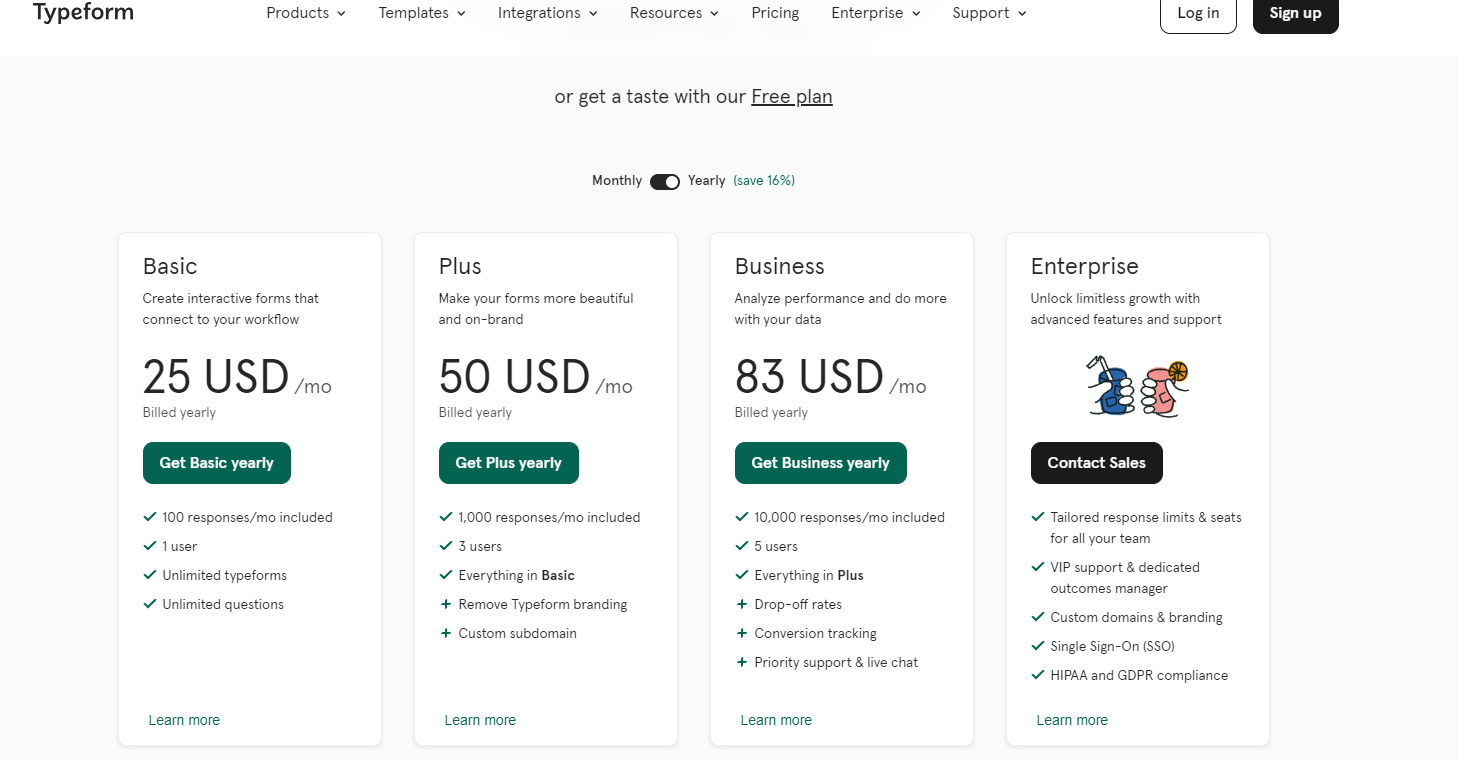
Task: Click checkmark beside Unlimited questions
Action: 150,604
